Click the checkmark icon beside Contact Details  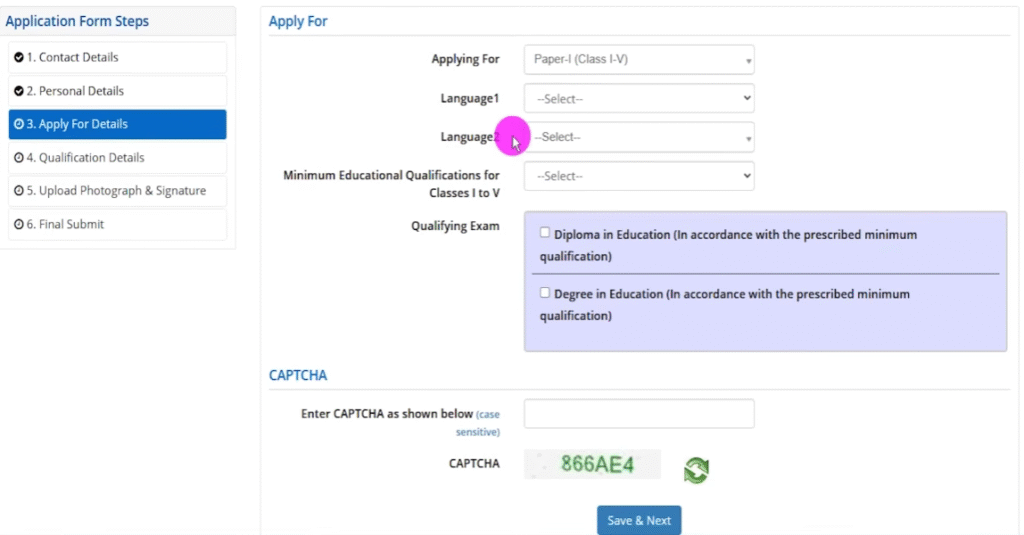[x=19, y=58]
